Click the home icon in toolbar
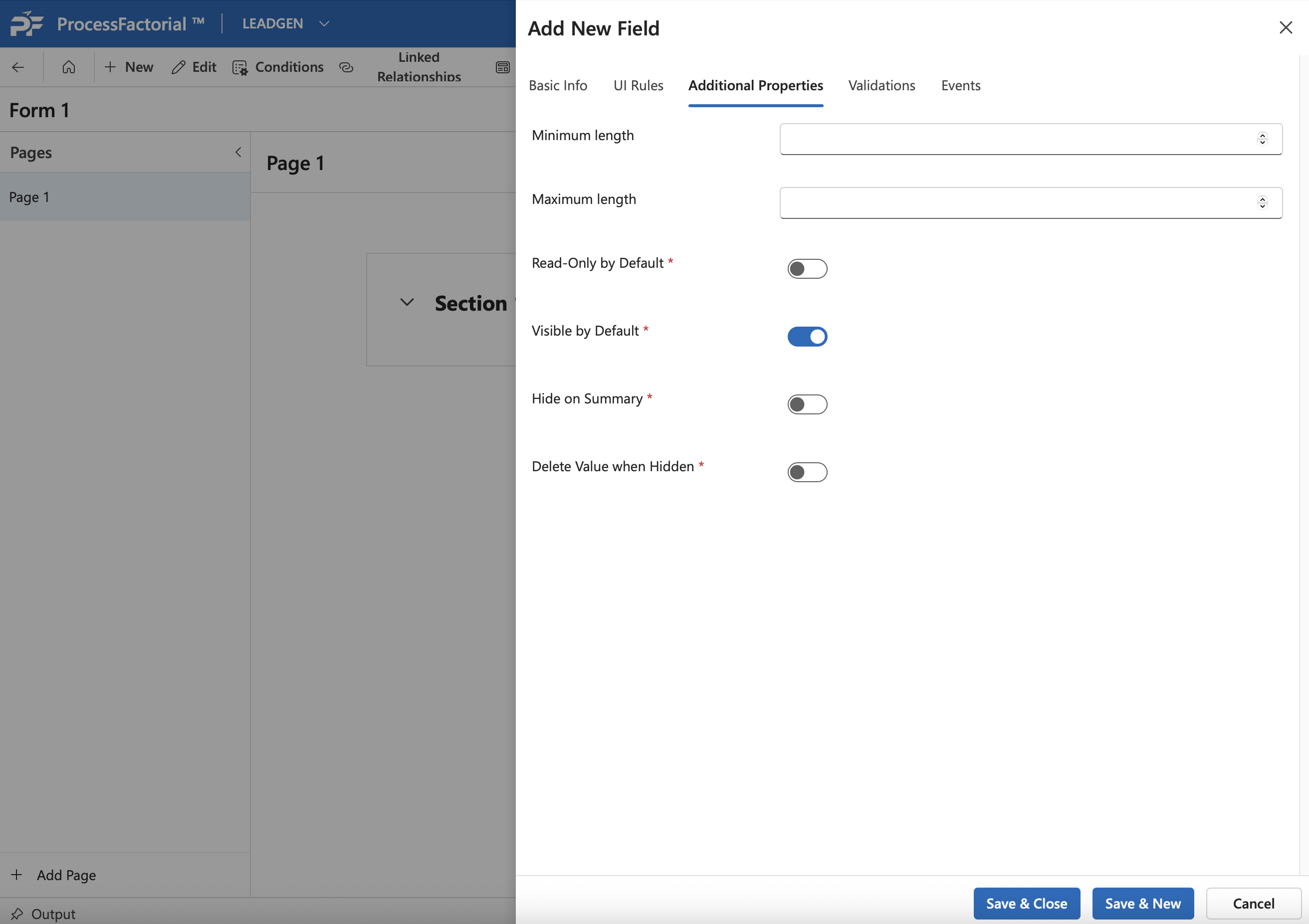This screenshot has height=924, width=1309. click(68, 67)
